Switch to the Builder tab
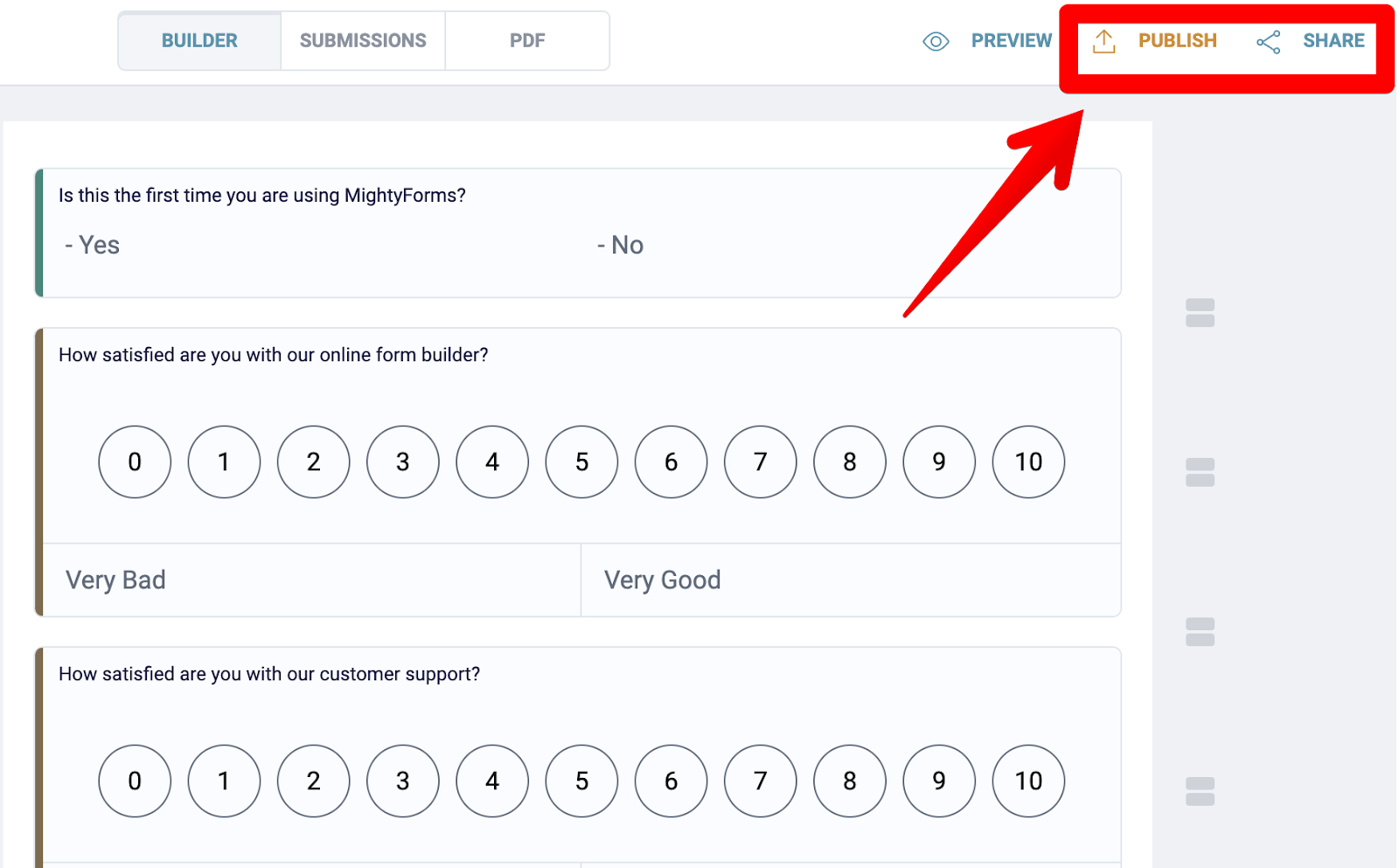This screenshot has height=868, width=1399. (198, 40)
